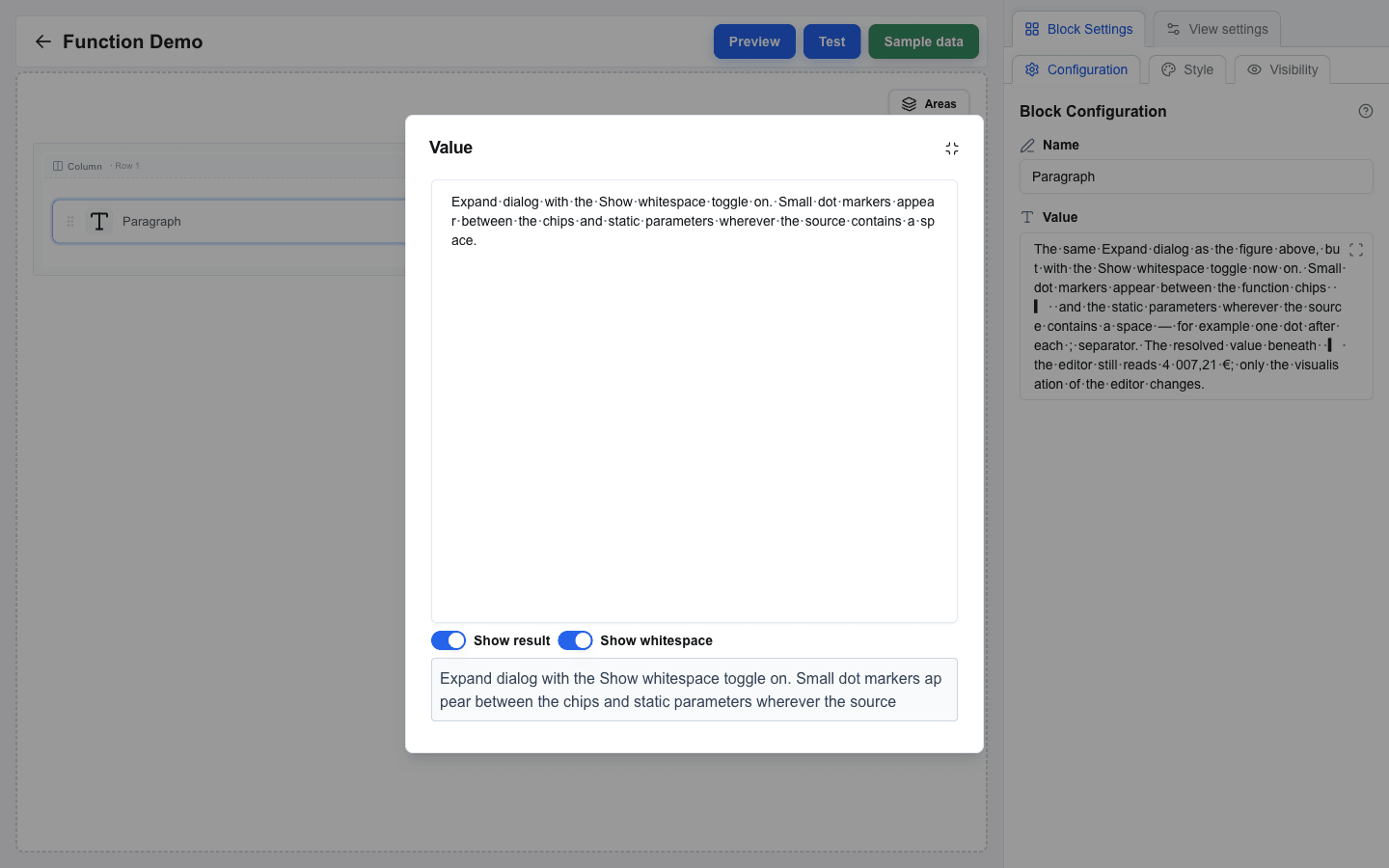Click the Column layout icon

58,166
